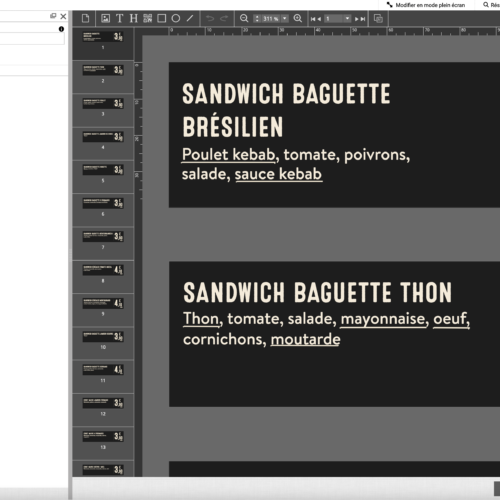Select the ellipse shape tool
Image resolution: width=500 pixels, height=500 pixels.
pos(176,18)
